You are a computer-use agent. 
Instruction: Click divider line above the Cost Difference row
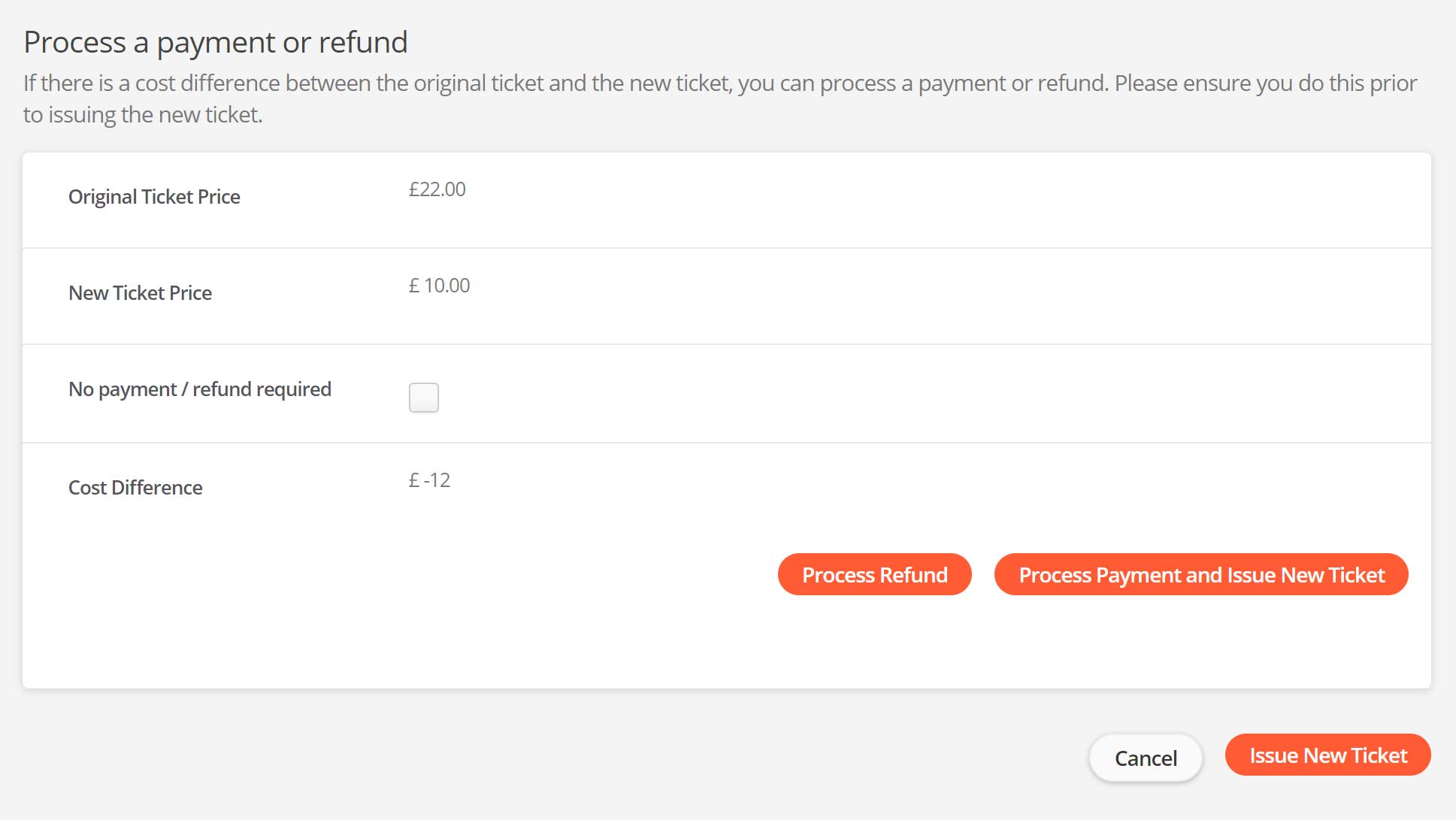[726, 443]
